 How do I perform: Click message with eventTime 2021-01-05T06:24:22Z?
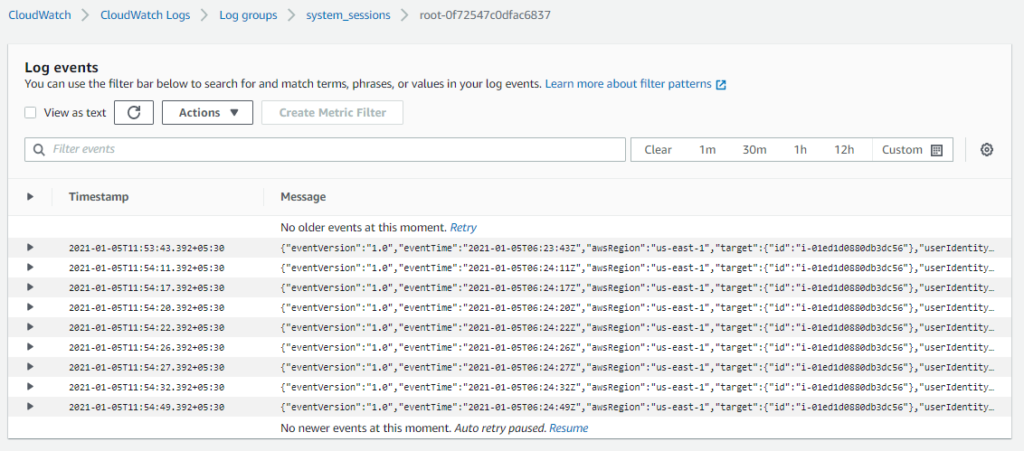pos(638,328)
